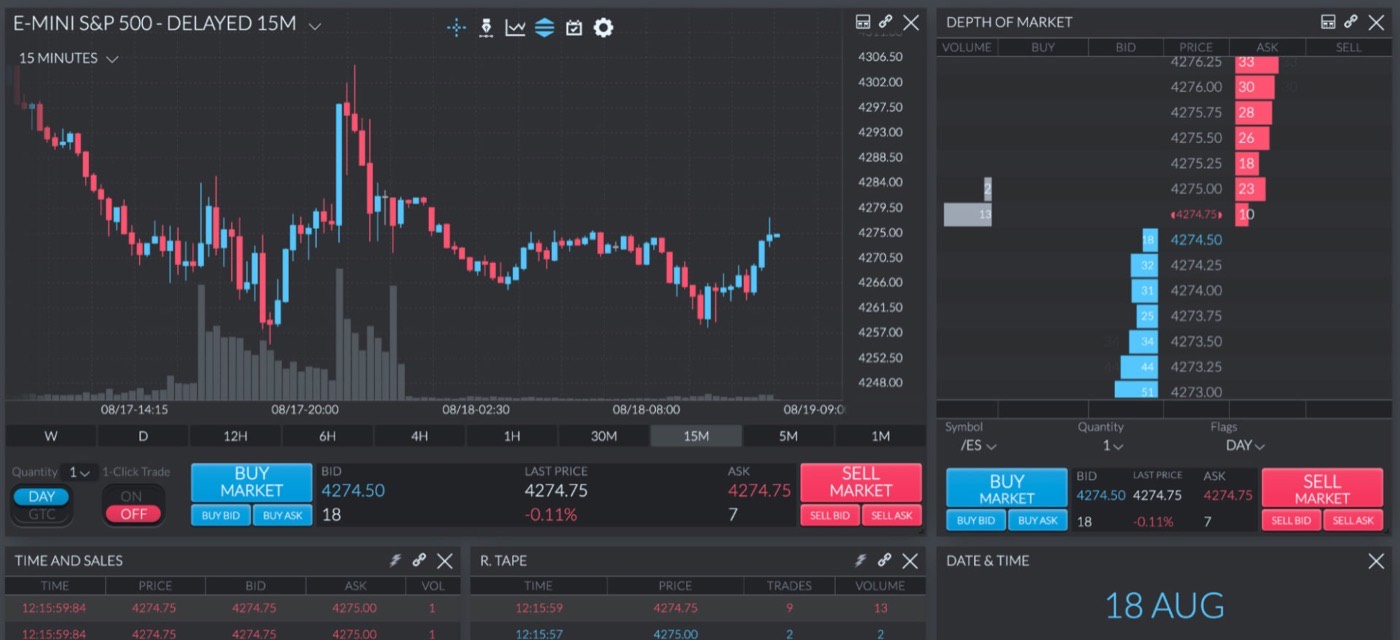Open the Quantity dropdown in chart panel
This screenshot has width=1400, height=640.
(78, 472)
